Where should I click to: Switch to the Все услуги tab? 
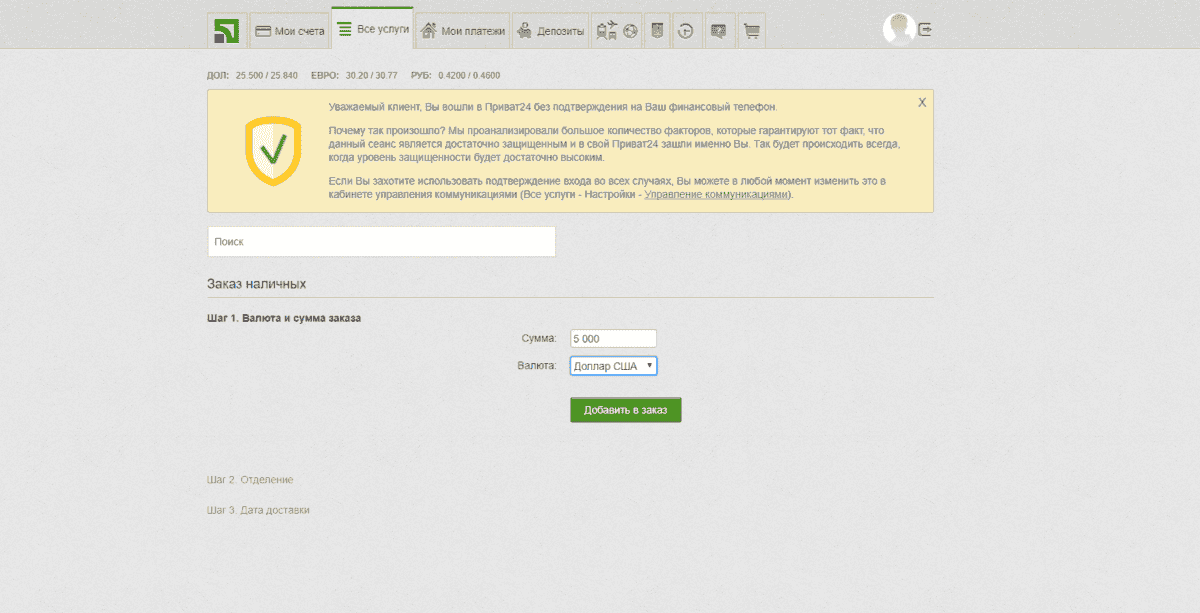(x=373, y=30)
